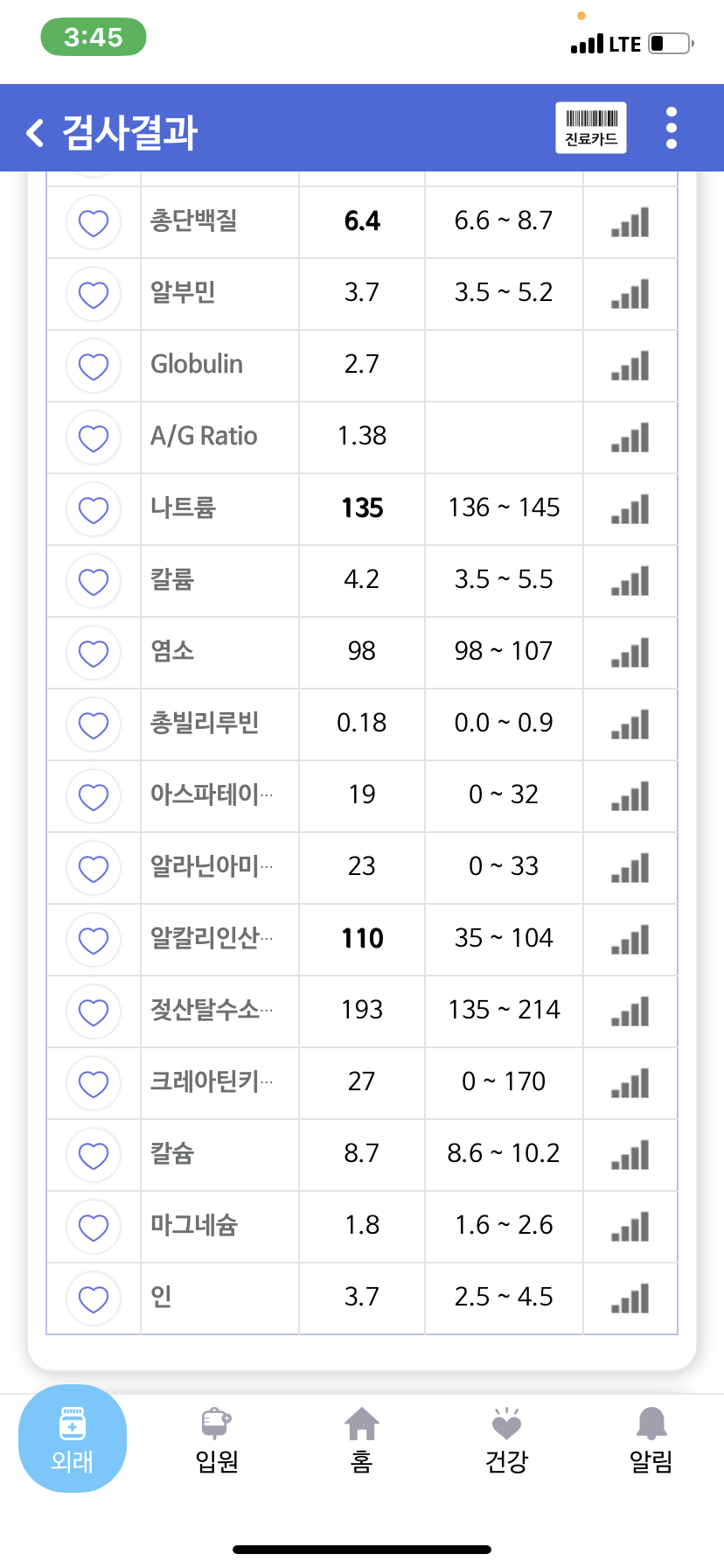Tap the 총빌리루빈 test name

point(205,723)
